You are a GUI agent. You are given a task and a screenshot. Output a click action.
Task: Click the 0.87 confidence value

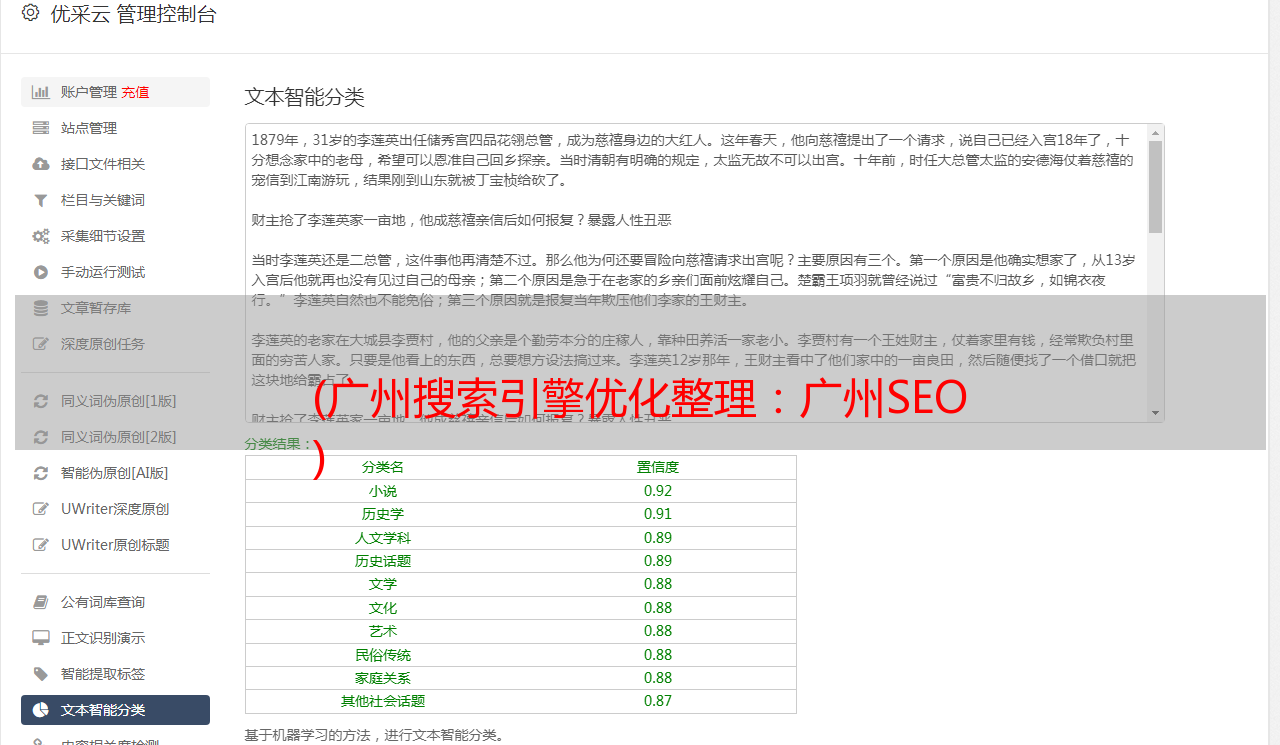point(658,701)
